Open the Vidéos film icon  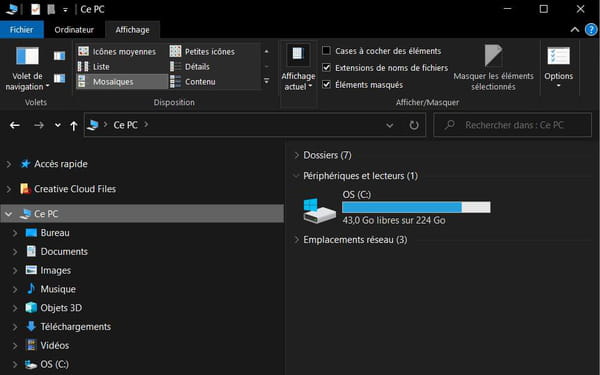click(31, 345)
